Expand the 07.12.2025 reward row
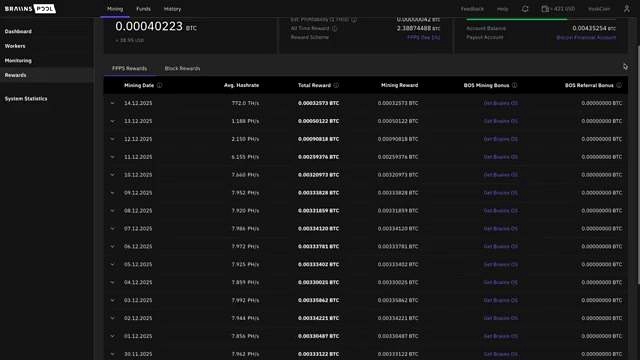Viewport: 640px width, 360px height. click(112, 229)
